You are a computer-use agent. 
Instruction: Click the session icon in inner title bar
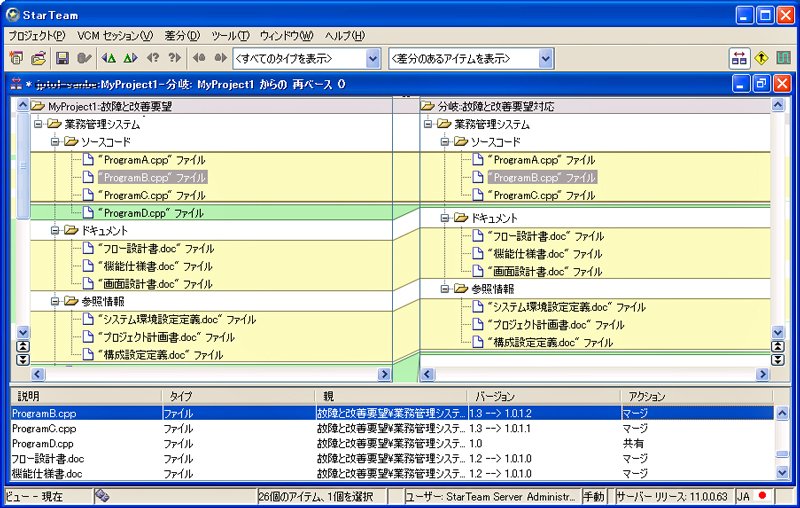click(x=16, y=84)
